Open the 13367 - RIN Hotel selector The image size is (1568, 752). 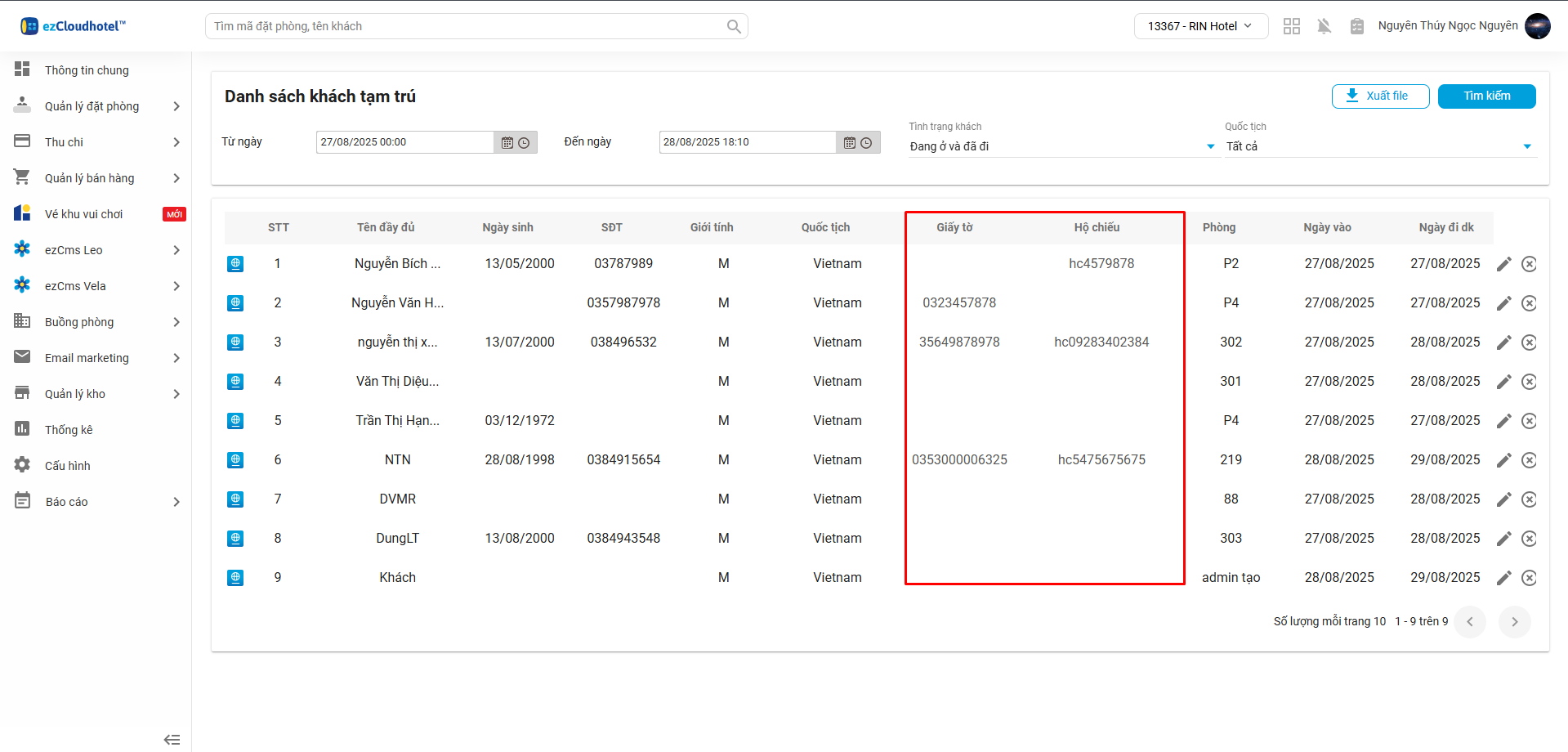click(x=1200, y=26)
